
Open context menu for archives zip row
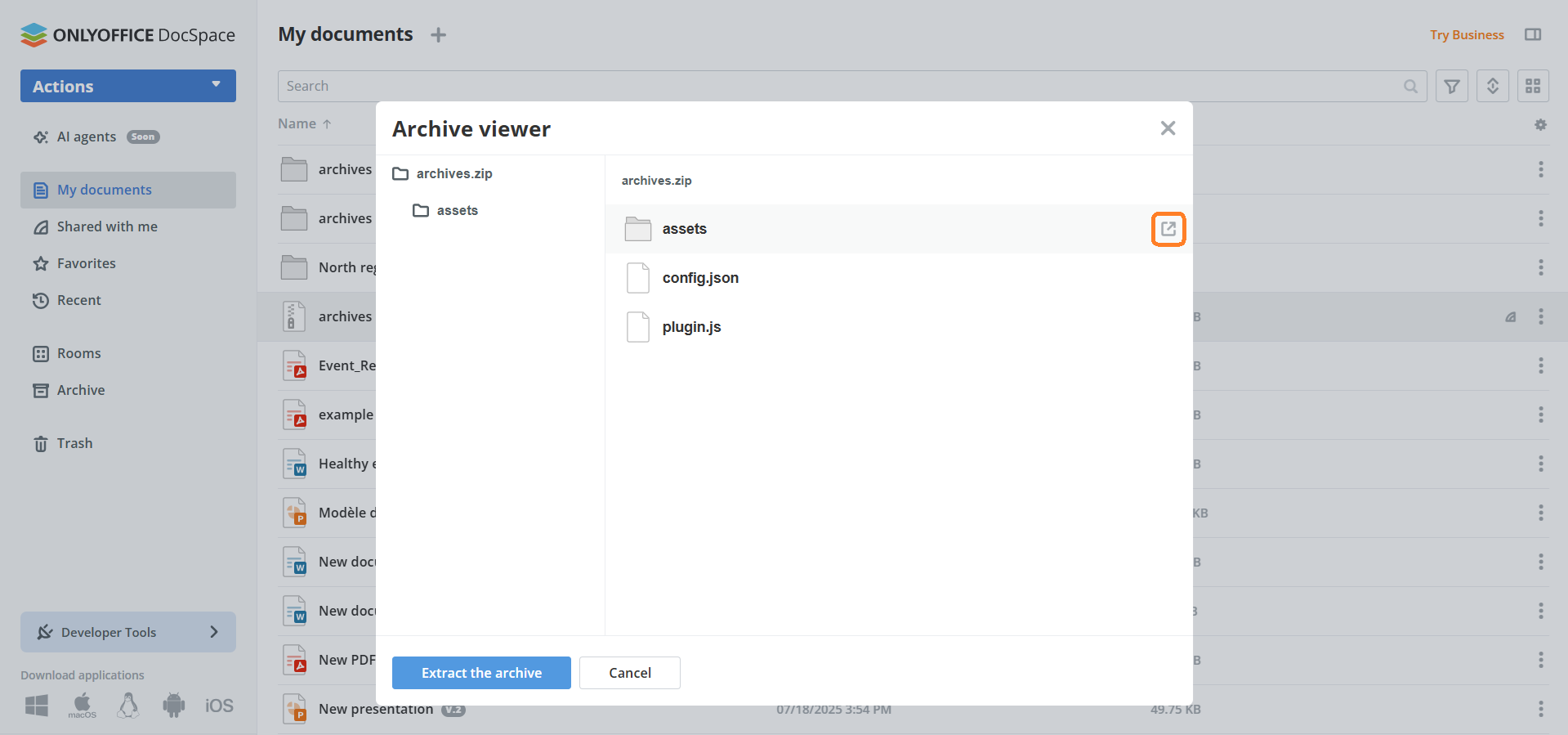(1541, 316)
